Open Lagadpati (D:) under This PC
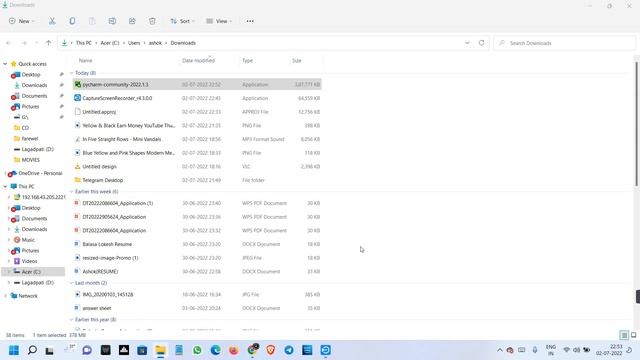The image size is (640, 360). pyautogui.click(x=37, y=282)
